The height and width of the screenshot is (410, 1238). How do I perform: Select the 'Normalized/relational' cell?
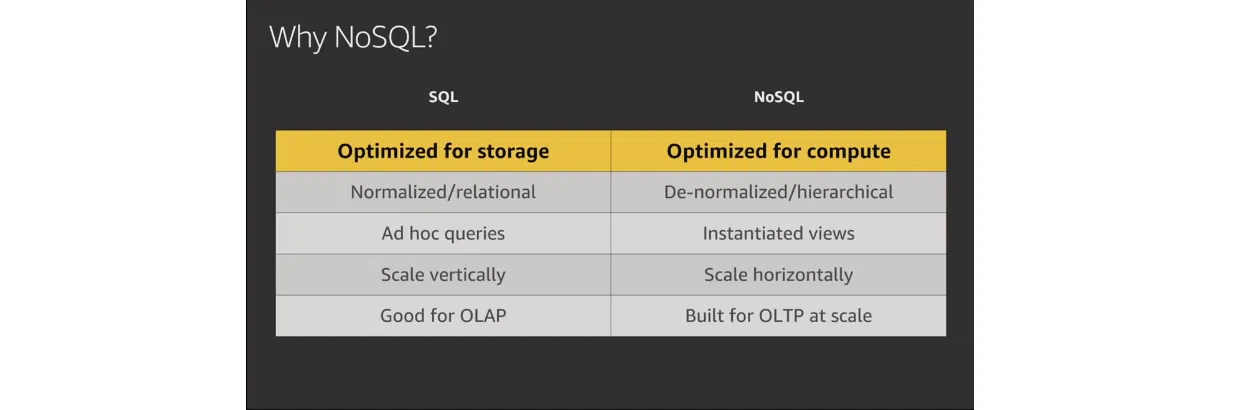443,192
